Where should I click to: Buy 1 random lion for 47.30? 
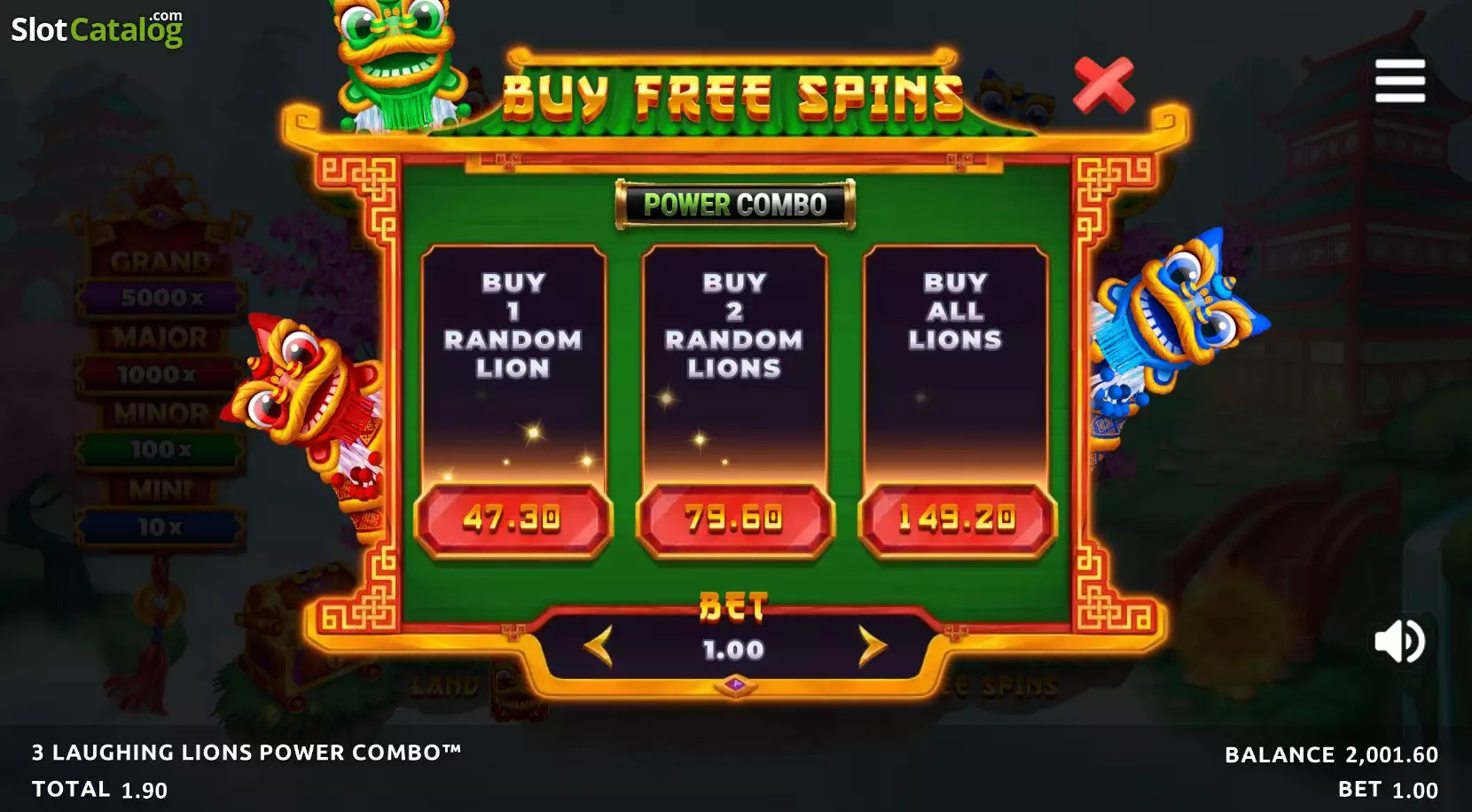pyautogui.click(x=513, y=519)
